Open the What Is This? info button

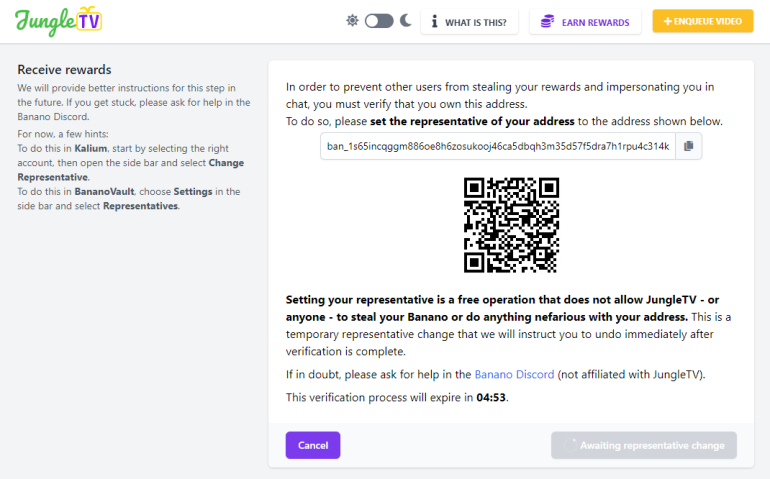coord(469,22)
